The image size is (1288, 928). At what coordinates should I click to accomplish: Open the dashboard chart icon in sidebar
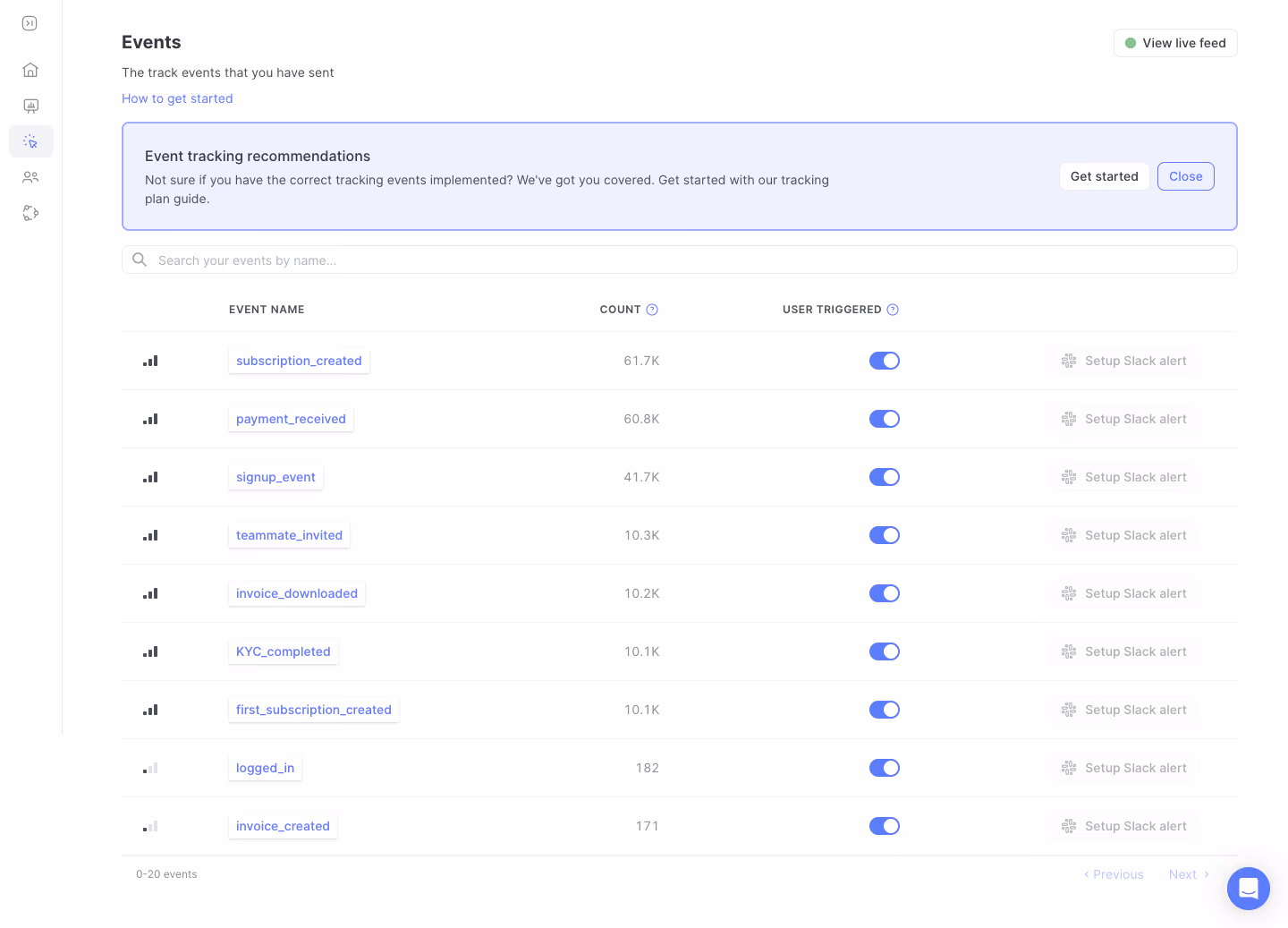tap(30, 106)
